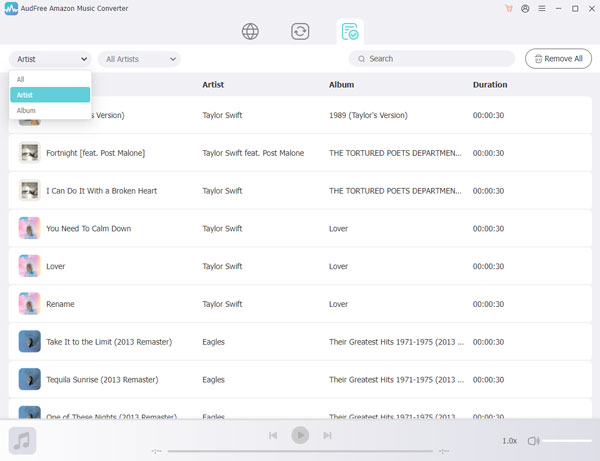Open the user account icon
The height and width of the screenshot is (461, 600).
click(x=525, y=8)
